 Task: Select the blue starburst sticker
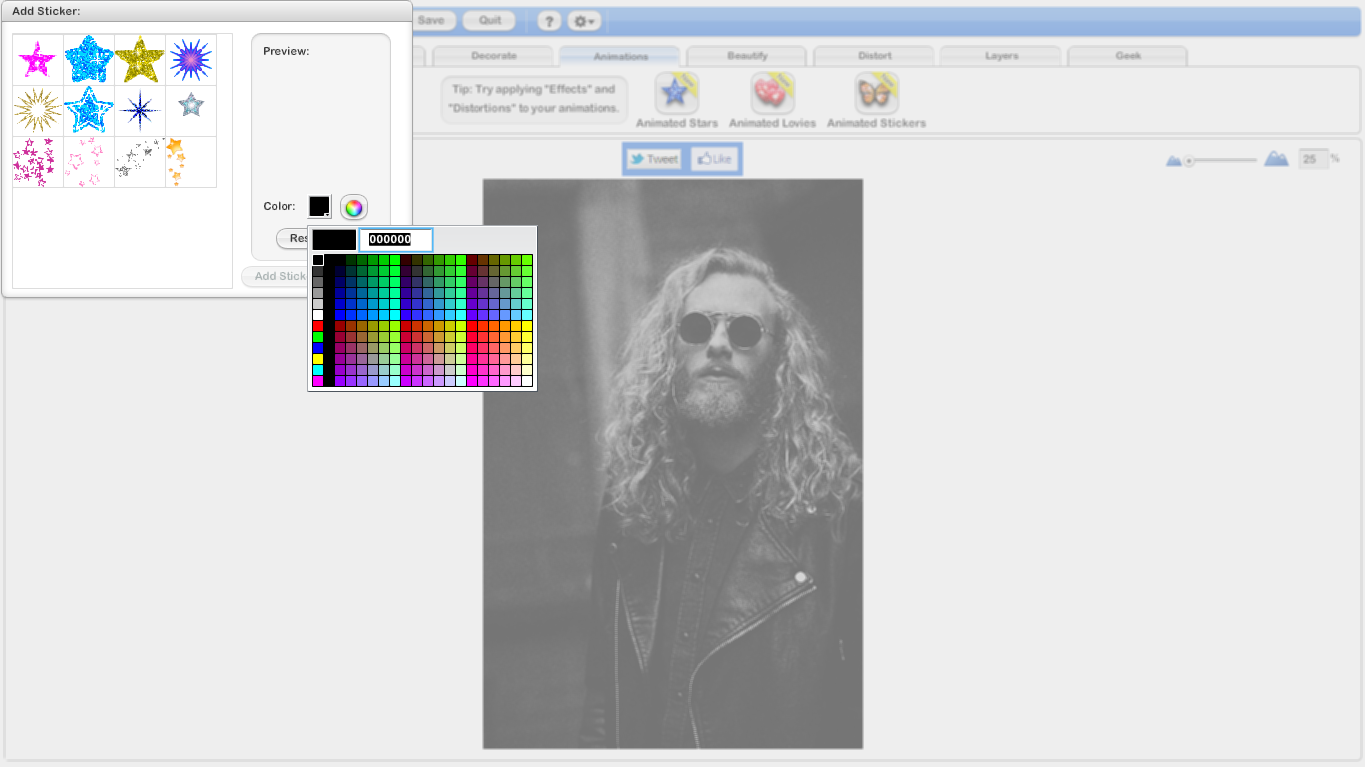point(190,58)
